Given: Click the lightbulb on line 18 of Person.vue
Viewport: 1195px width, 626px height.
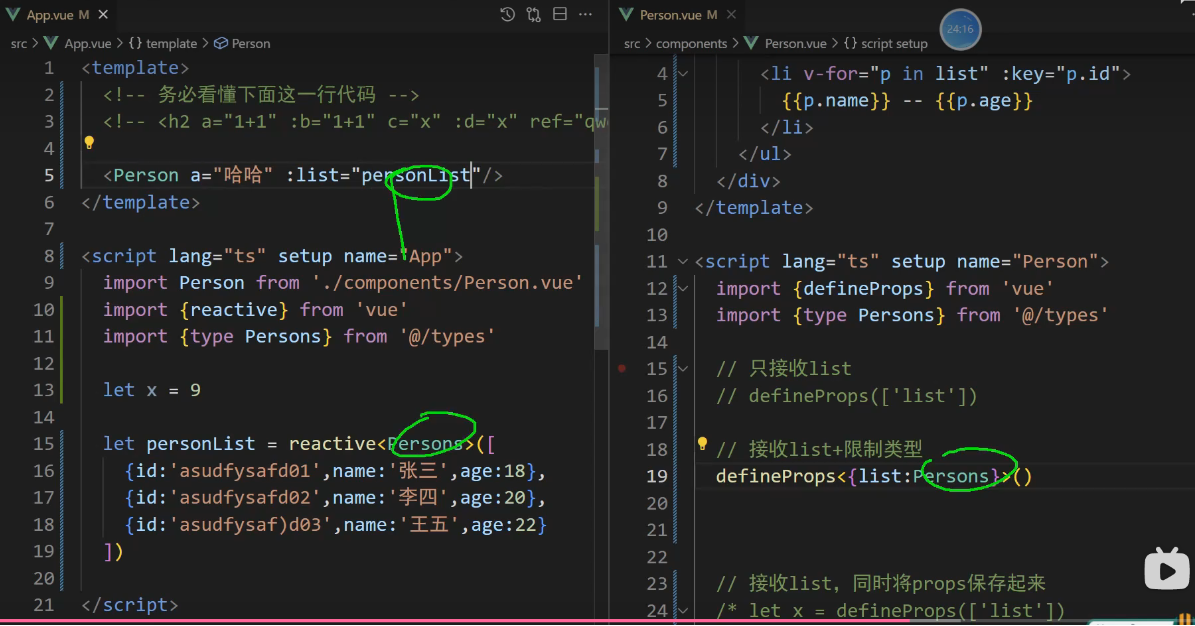Looking at the screenshot, I should pyautogui.click(x=702, y=444).
